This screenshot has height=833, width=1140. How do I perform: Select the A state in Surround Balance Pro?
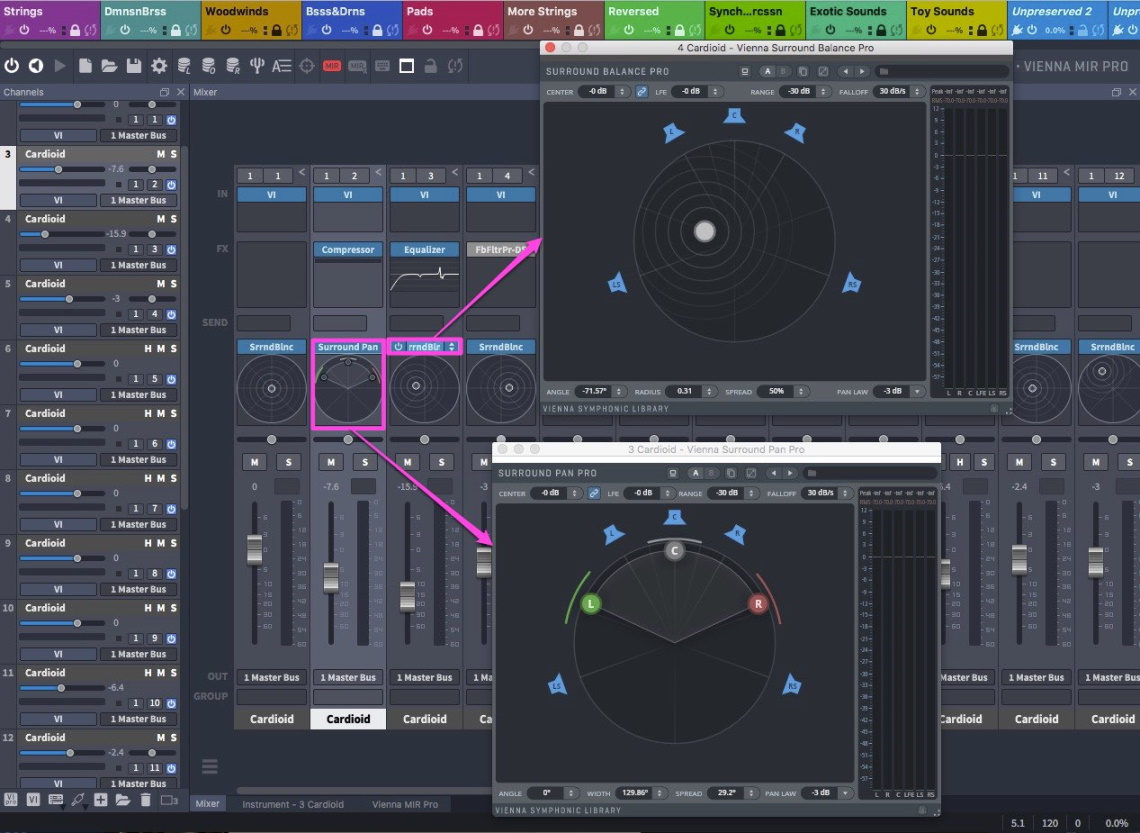click(768, 71)
